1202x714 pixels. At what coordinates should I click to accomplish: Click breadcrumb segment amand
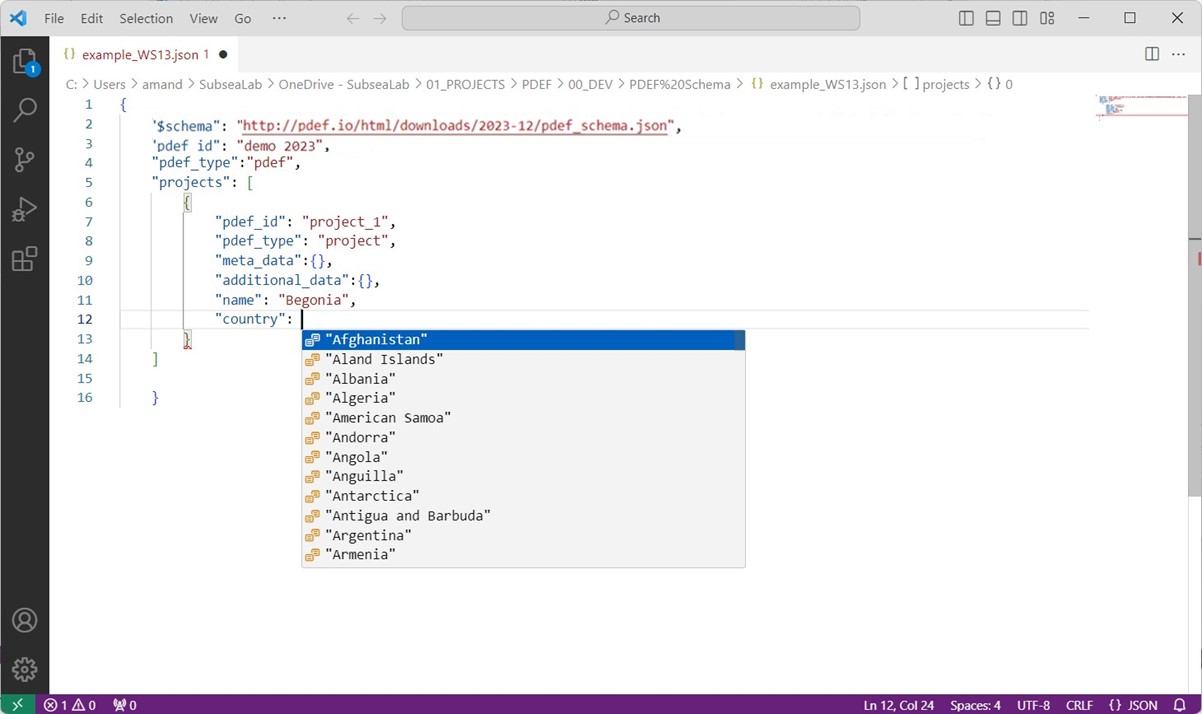coord(162,85)
